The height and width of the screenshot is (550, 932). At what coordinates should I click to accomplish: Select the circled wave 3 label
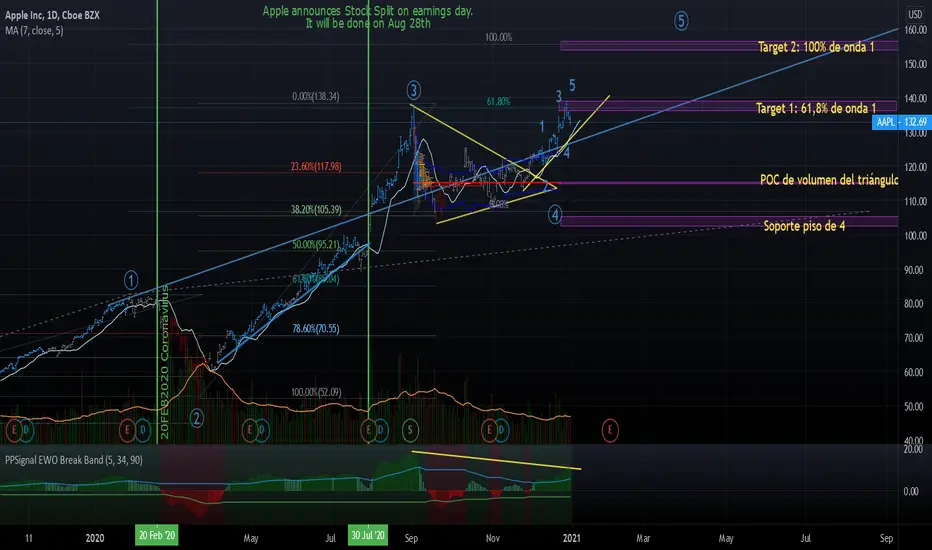pyautogui.click(x=414, y=90)
